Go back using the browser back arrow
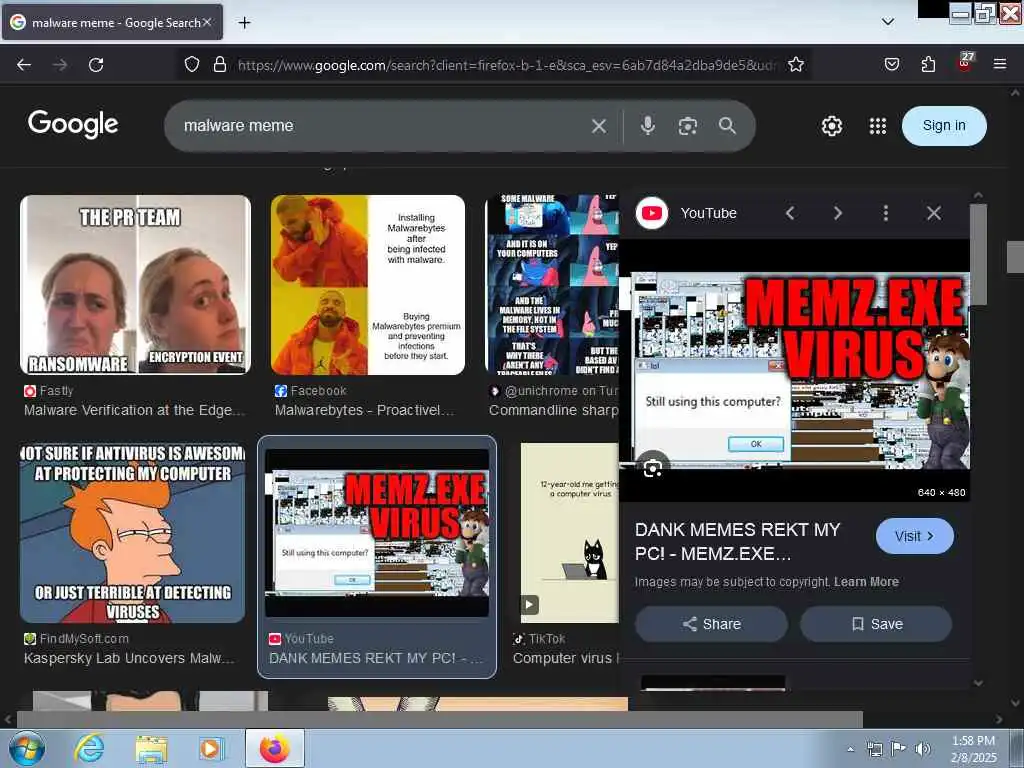 24,65
